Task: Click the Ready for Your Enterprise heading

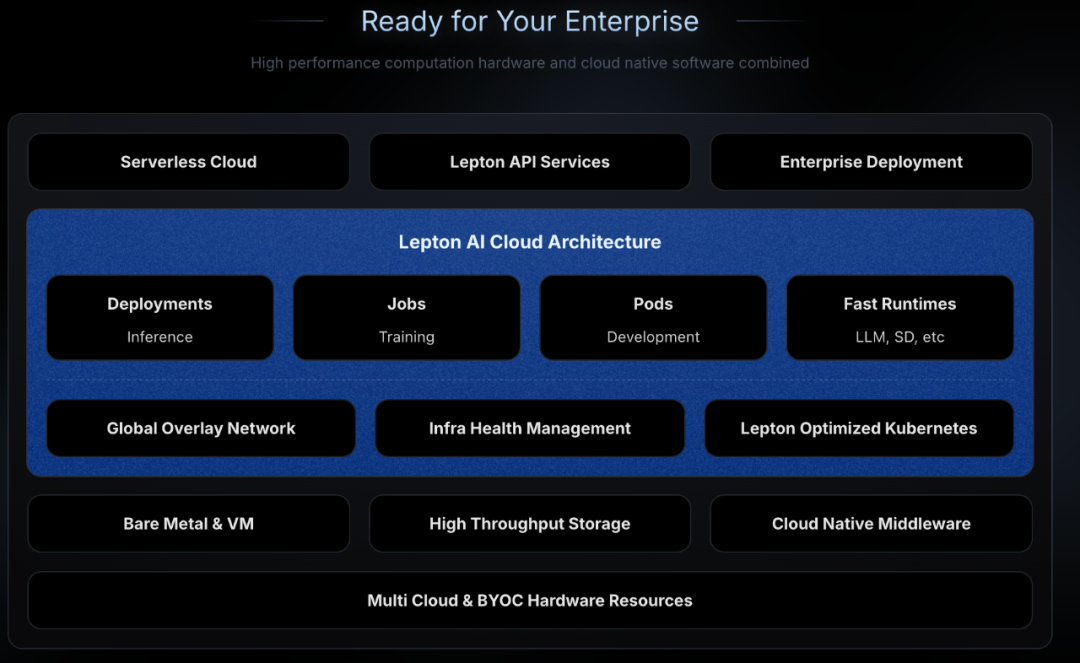Action: (530, 21)
